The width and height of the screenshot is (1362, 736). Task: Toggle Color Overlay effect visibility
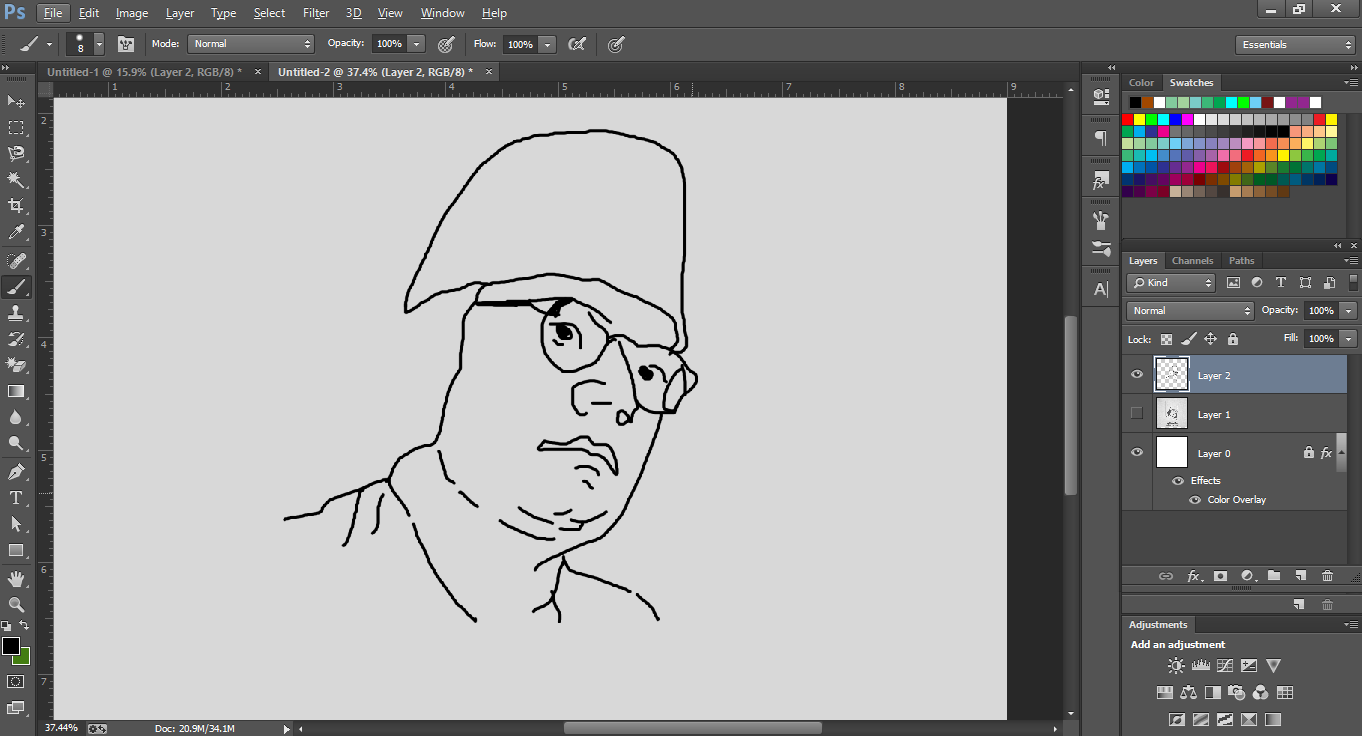click(1195, 500)
